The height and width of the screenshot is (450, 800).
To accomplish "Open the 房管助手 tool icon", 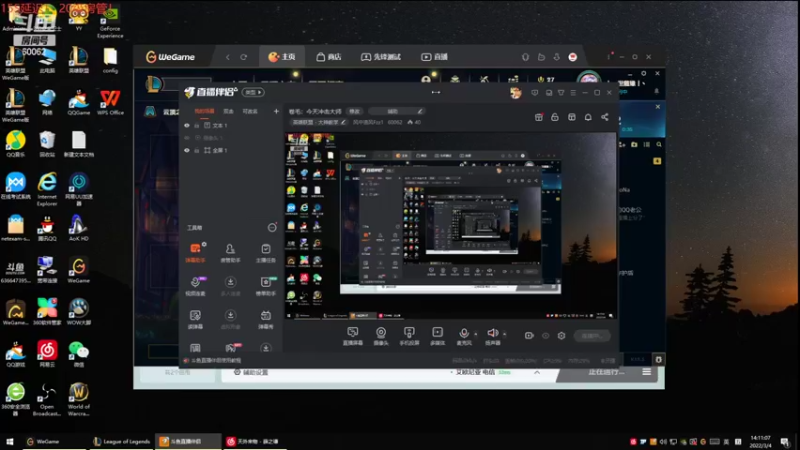I will coord(230,252).
